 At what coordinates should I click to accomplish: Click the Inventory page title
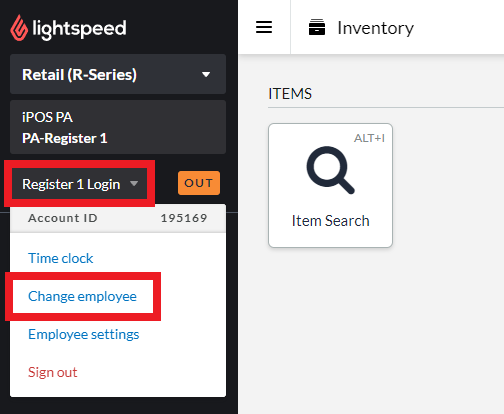click(375, 28)
